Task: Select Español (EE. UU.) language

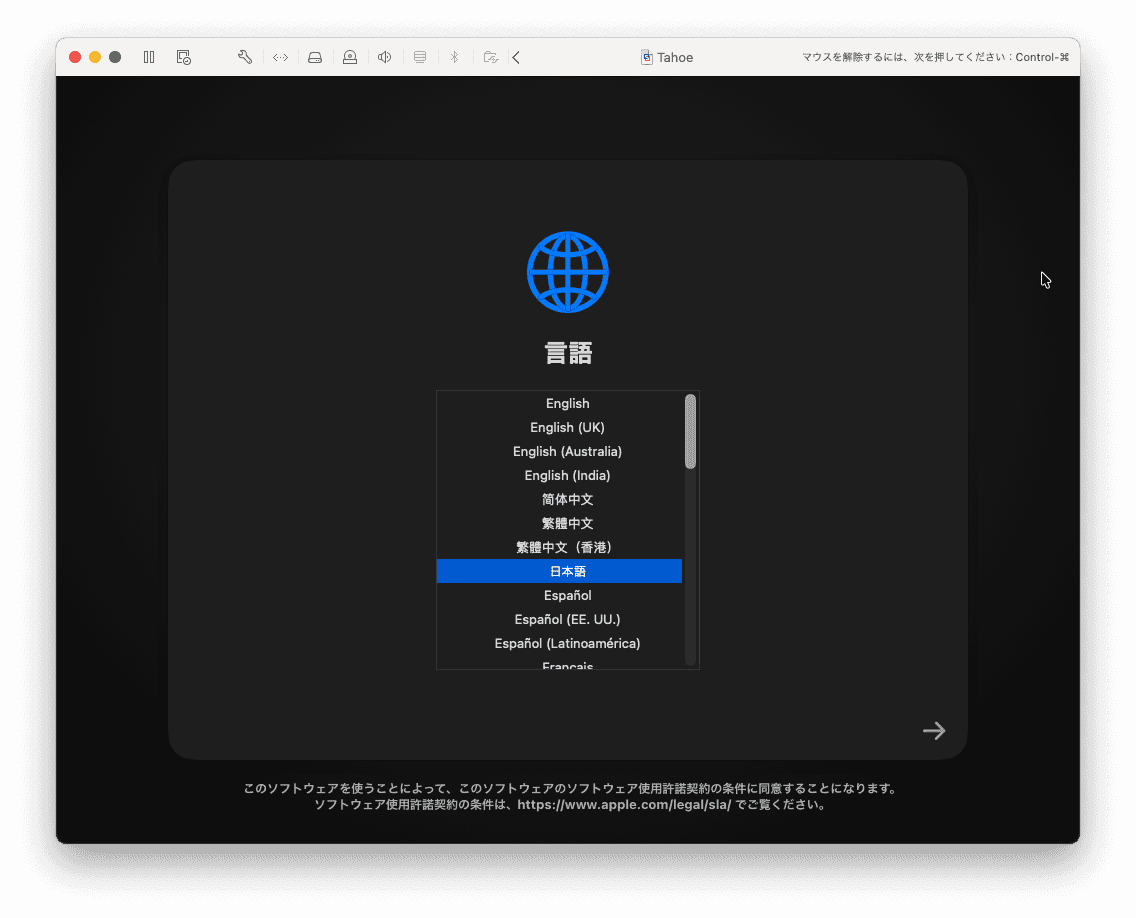Action: pos(567,619)
